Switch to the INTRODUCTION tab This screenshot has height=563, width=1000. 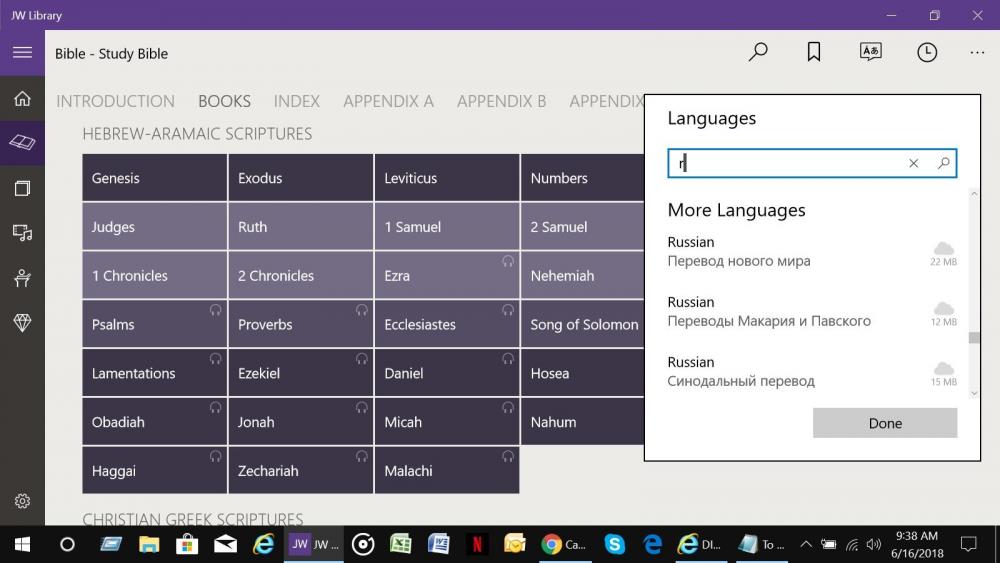115,101
